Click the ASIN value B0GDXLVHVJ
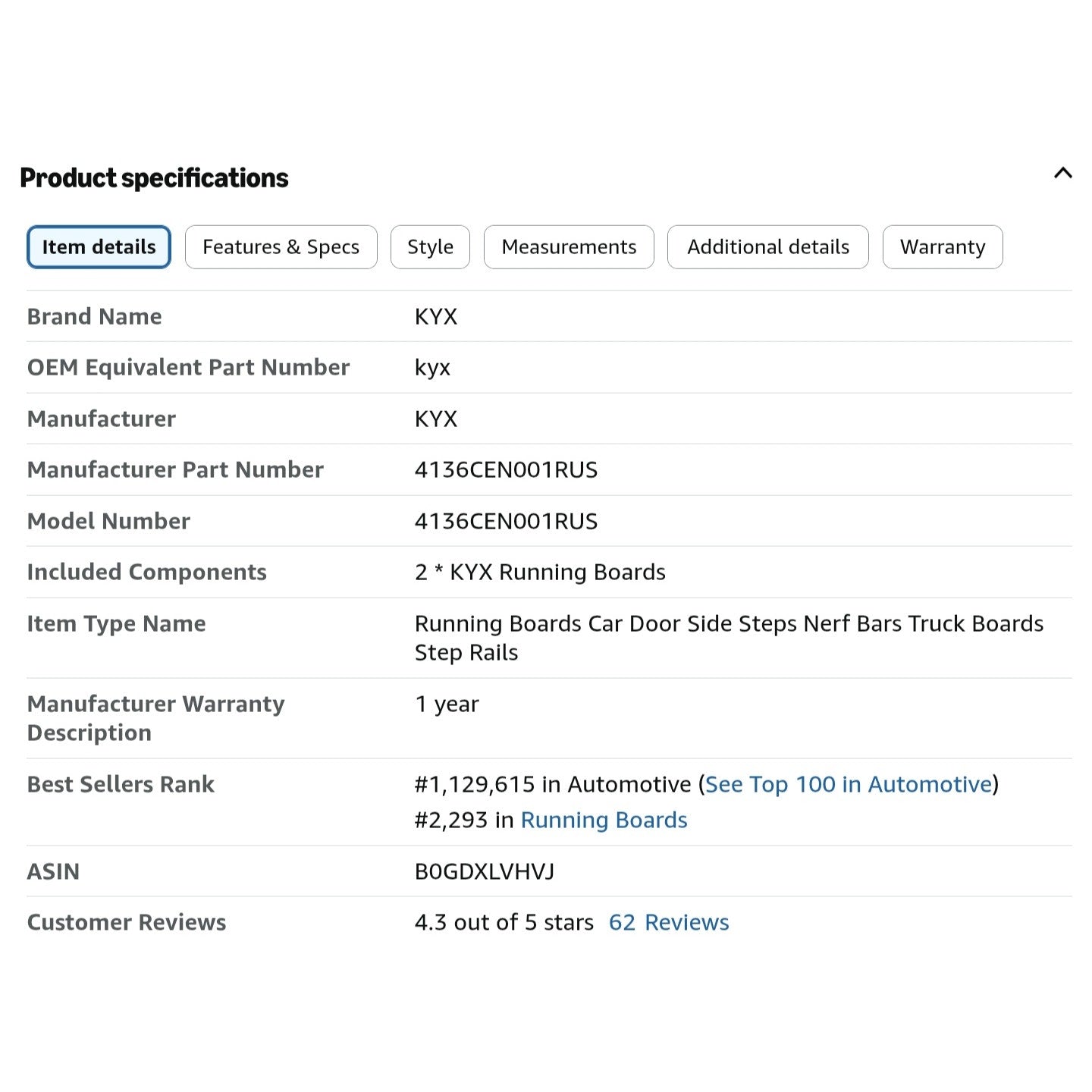1092x1092 pixels. click(485, 871)
